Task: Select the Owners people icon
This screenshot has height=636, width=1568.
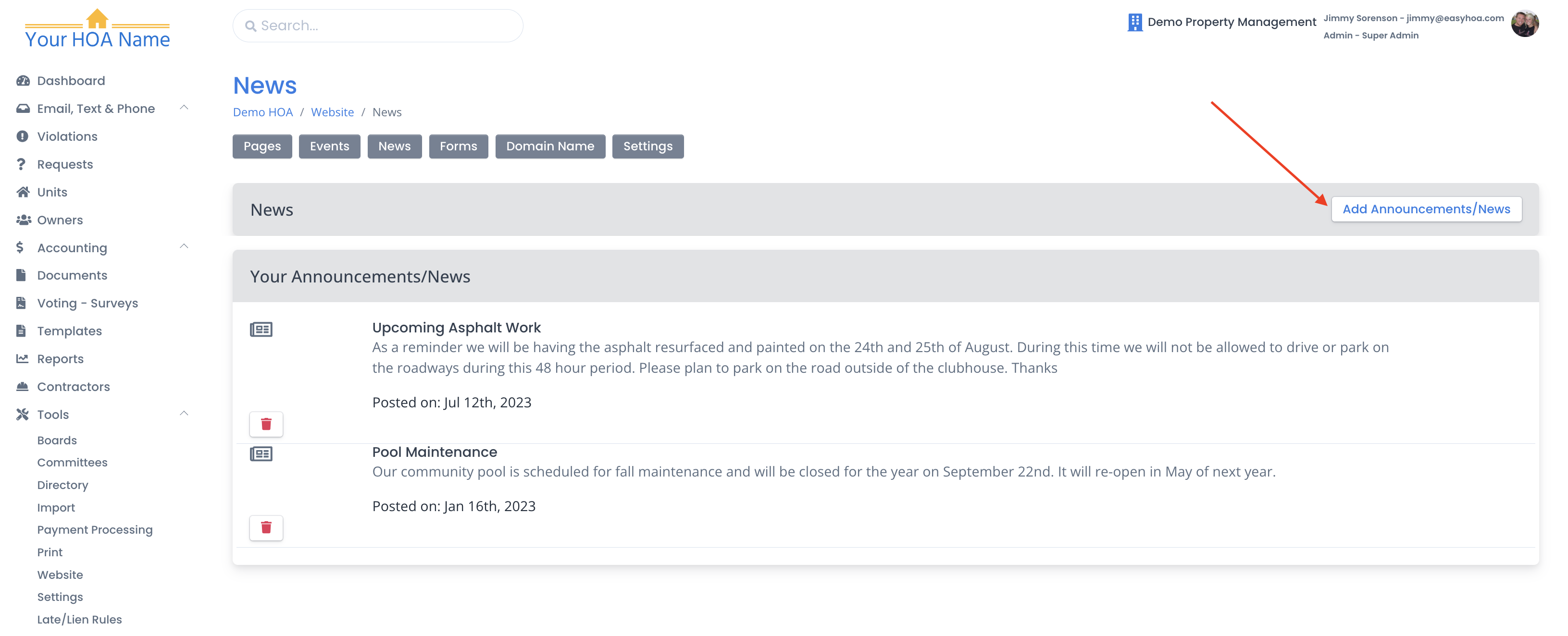Action: (23, 220)
